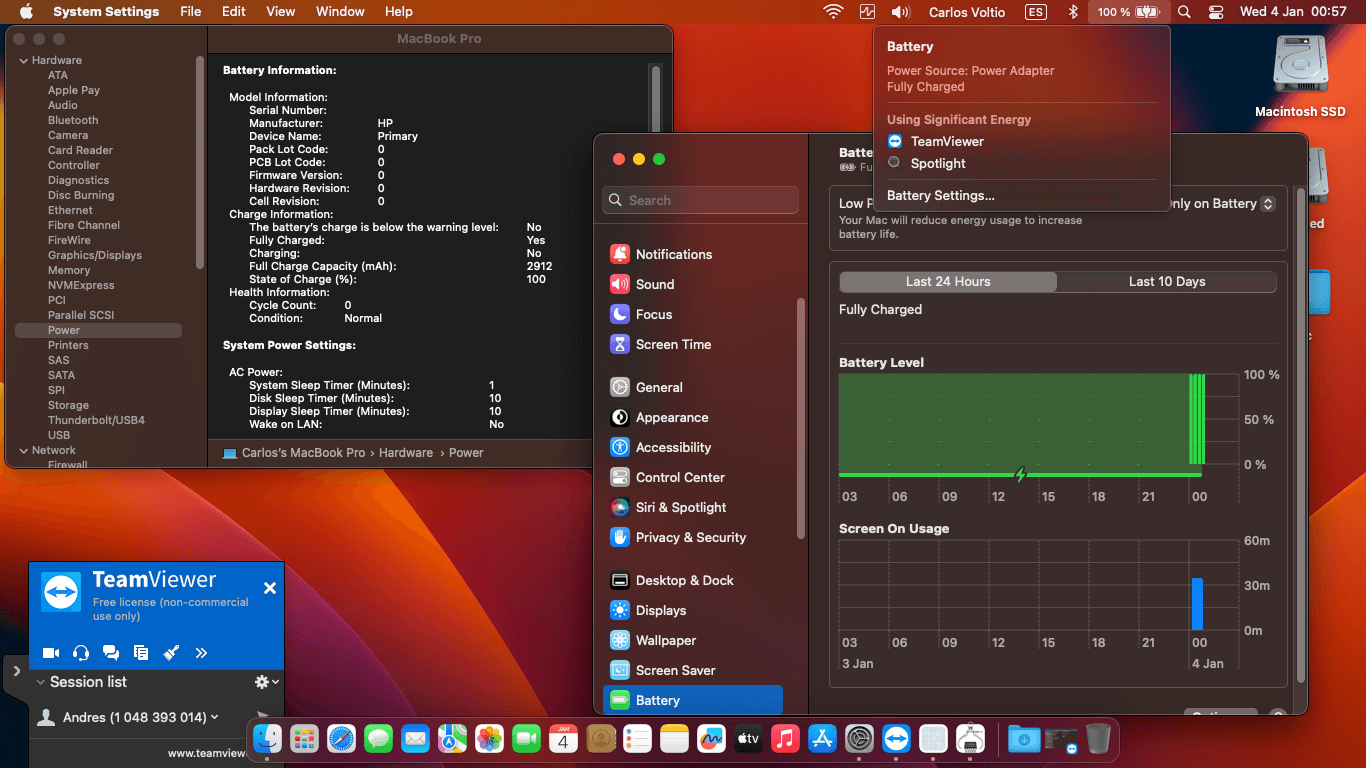This screenshot has height=768, width=1366.
Task: Open Privacy & Security settings pane
Action: coord(690,538)
